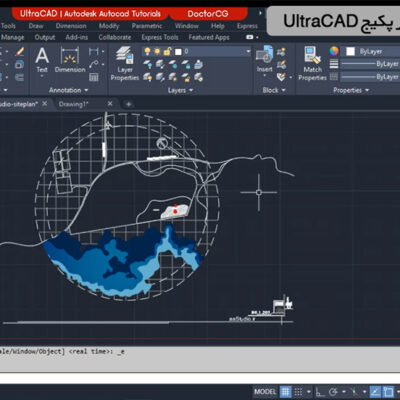The width and height of the screenshot is (400, 400).
Task: Click the Layer Isolate icon in Layers panel
Action: click(x=160, y=64)
